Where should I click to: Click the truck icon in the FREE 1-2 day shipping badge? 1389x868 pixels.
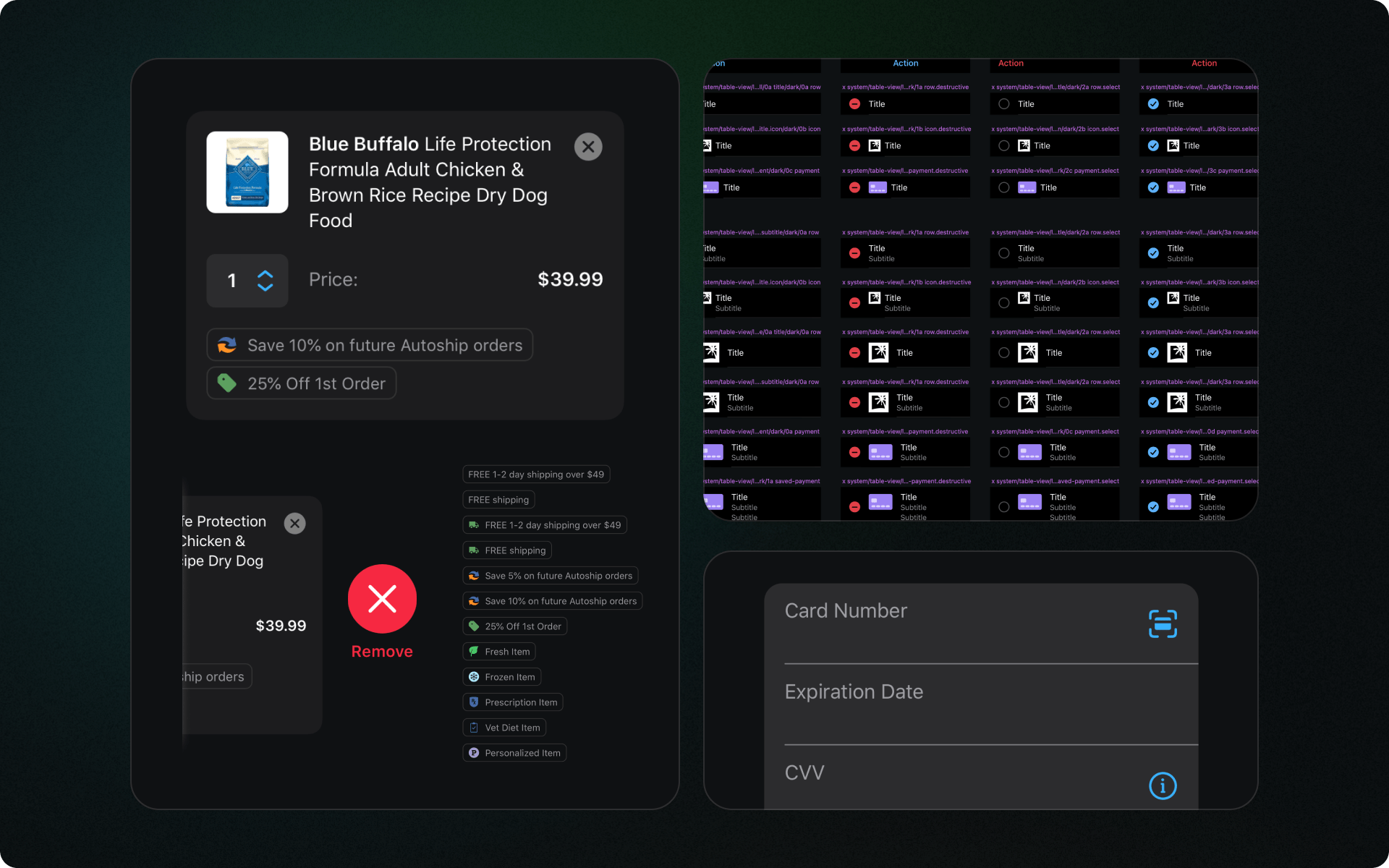pyautogui.click(x=474, y=525)
